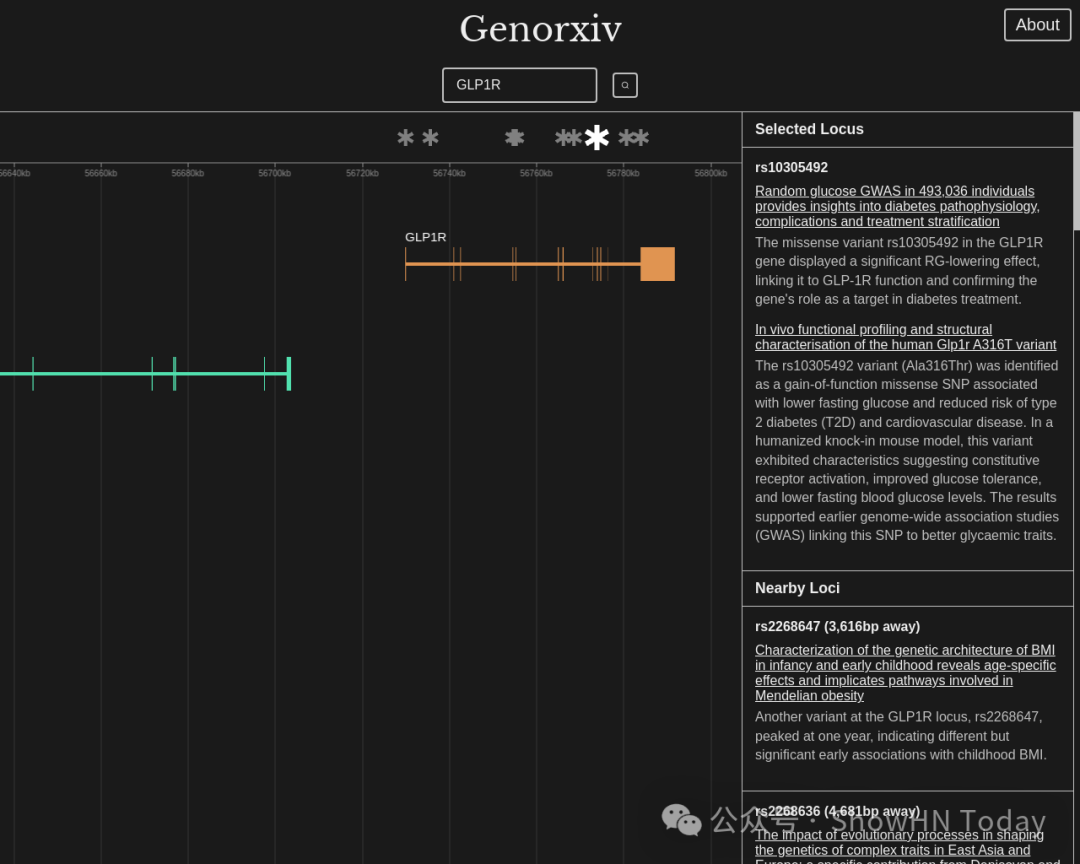Click the search magnifier icon button
This screenshot has height=864, width=1080.
click(x=625, y=85)
